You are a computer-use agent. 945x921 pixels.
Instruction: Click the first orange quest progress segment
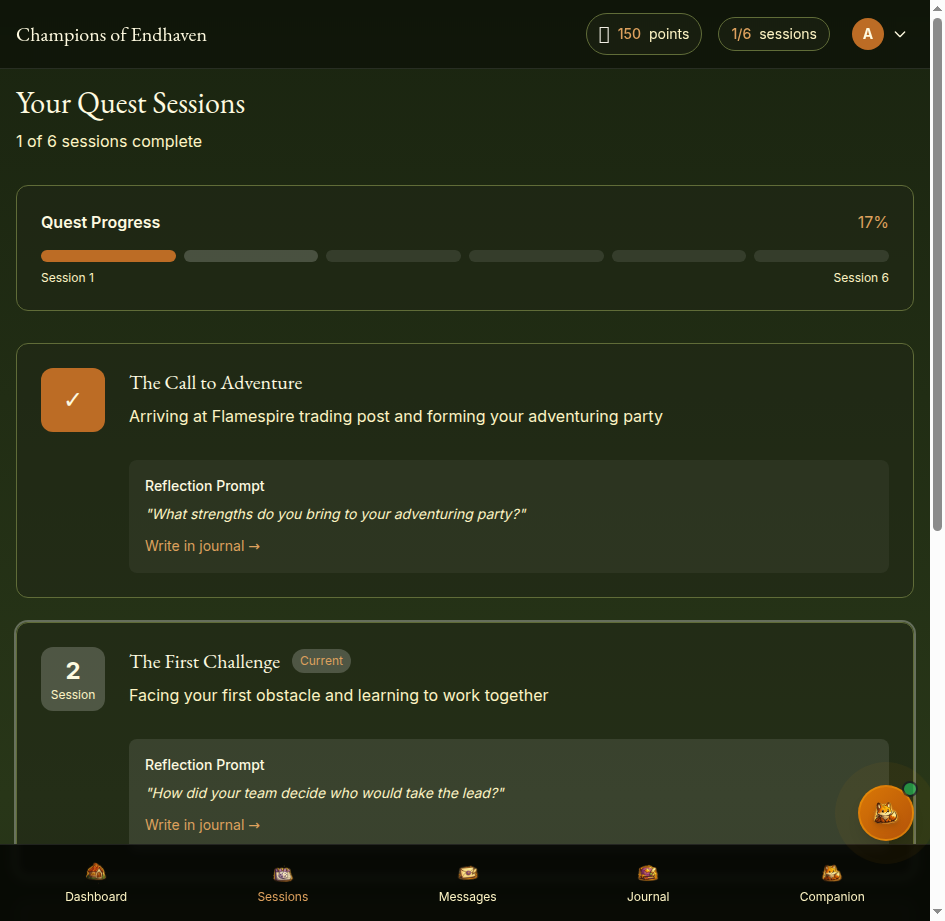(108, 256)
